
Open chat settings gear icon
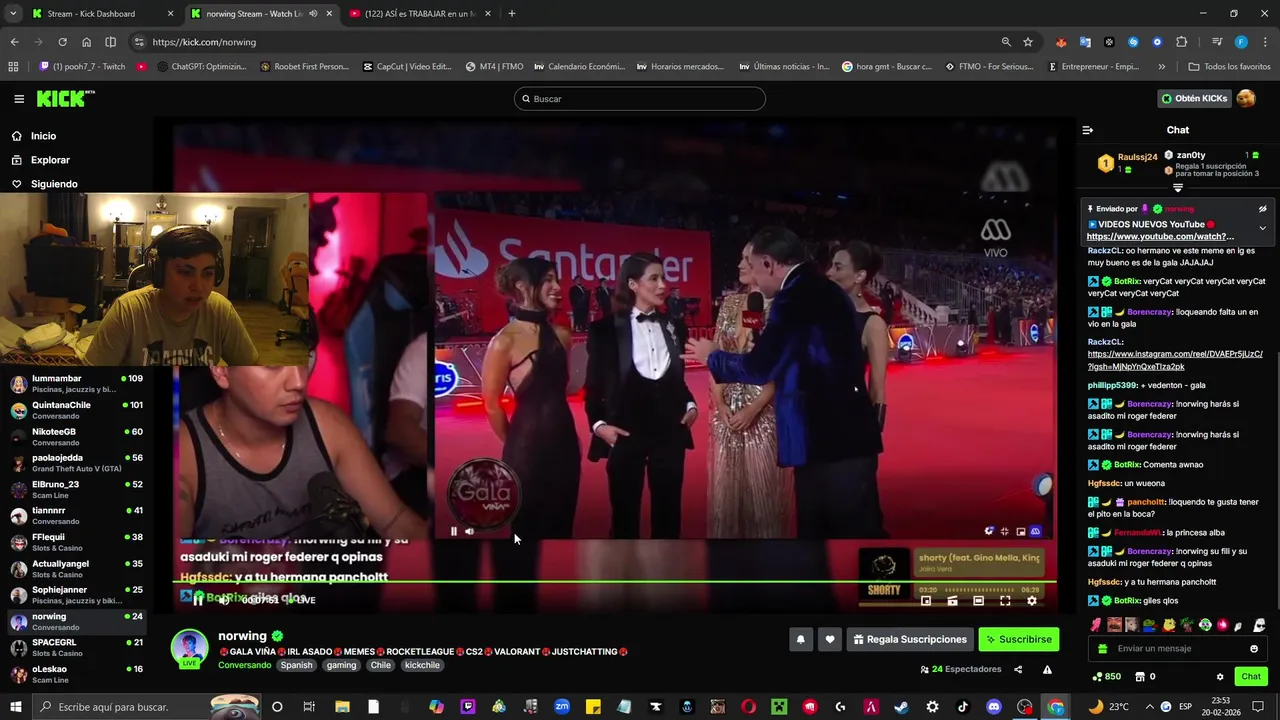point(1220,677)
